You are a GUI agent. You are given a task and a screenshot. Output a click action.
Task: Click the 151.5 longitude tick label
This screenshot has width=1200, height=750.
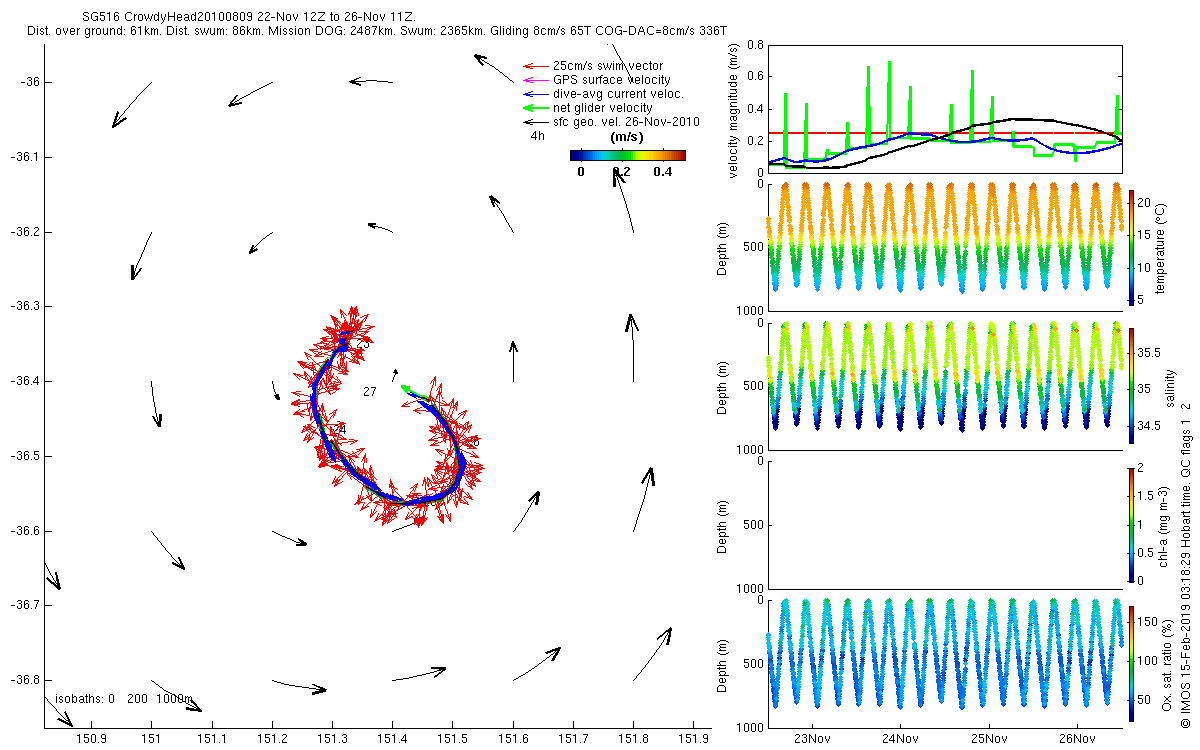click(453, 738)
